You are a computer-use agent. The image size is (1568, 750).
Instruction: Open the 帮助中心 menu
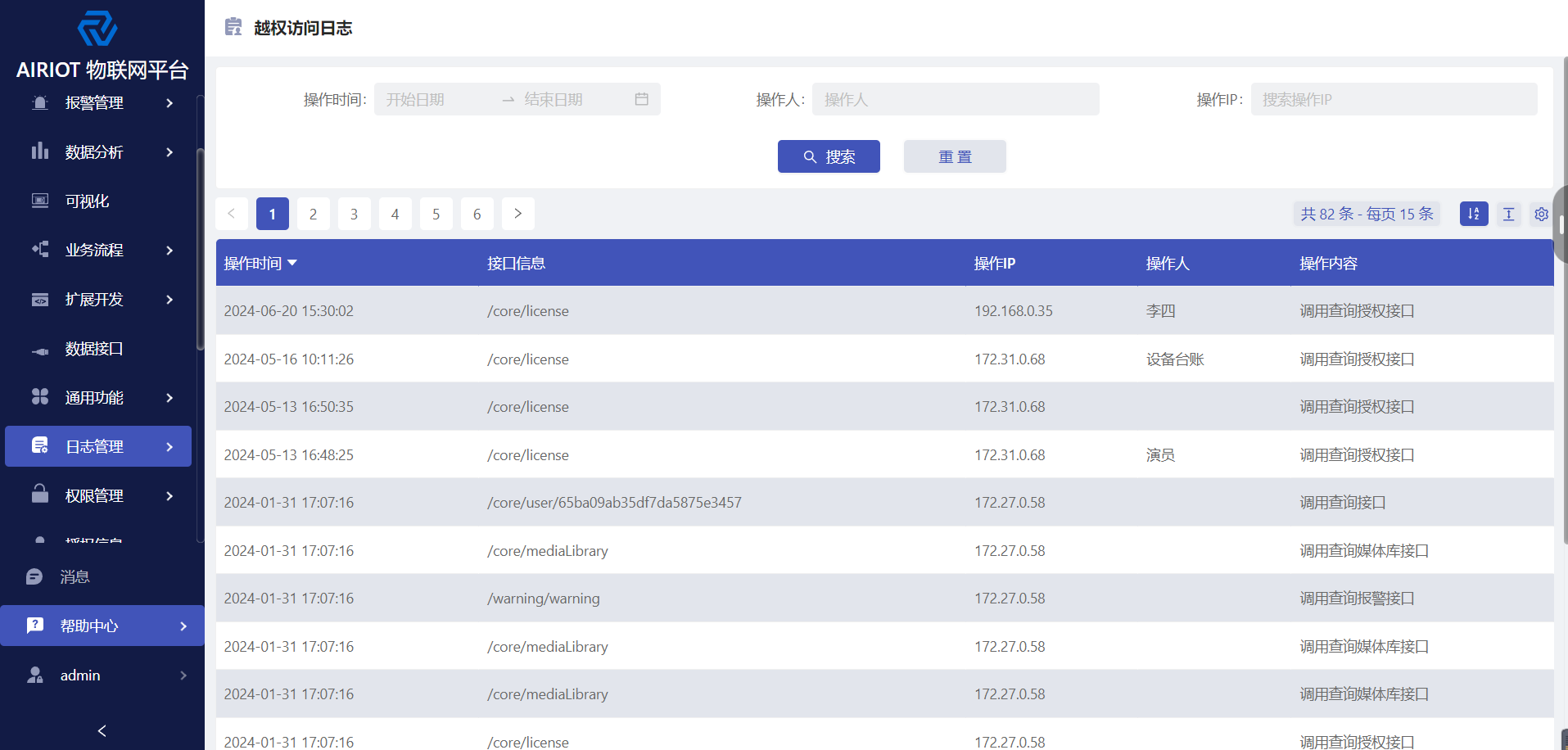[x=102, y=626]
